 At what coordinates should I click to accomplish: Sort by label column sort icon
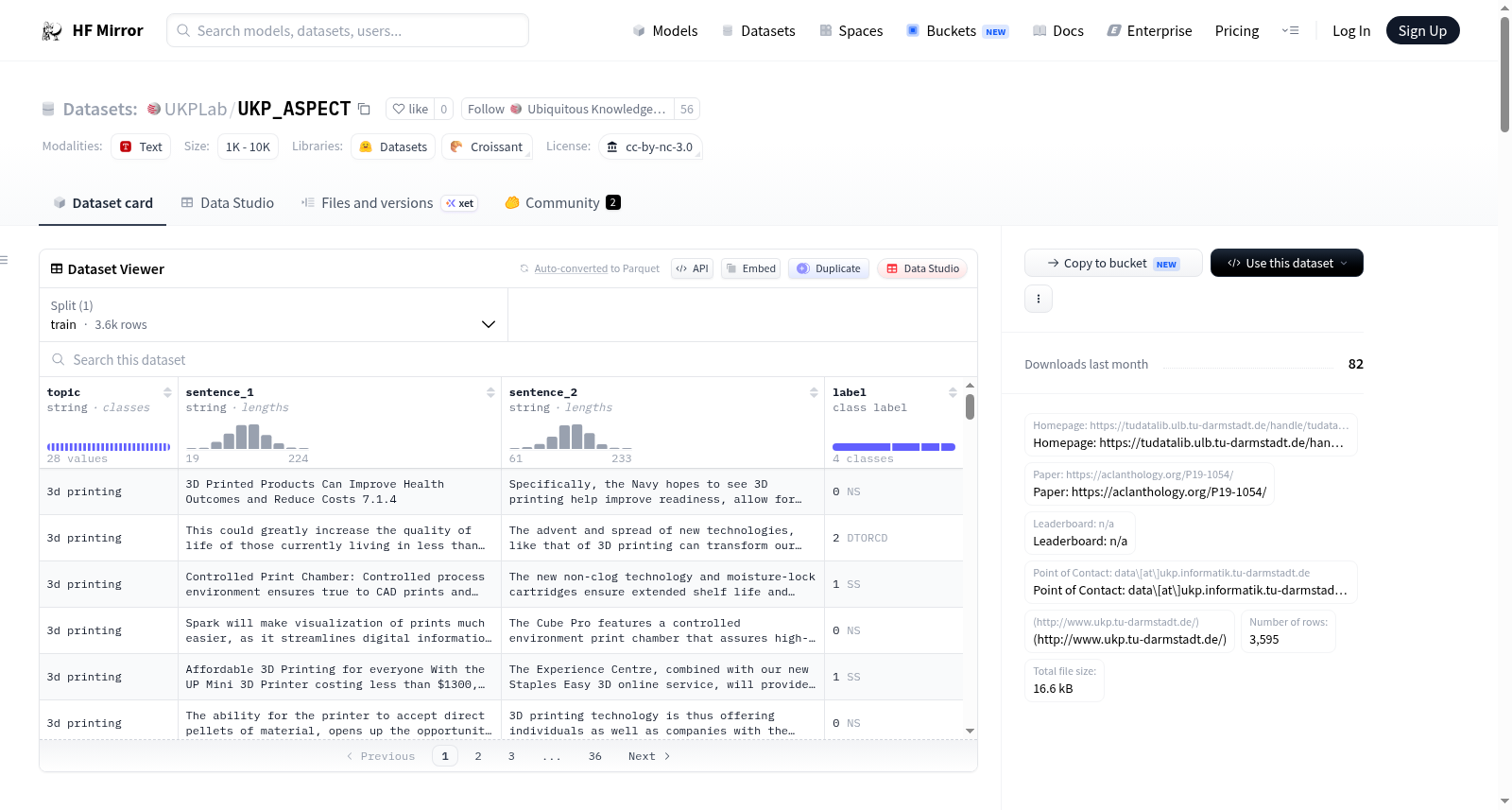click(x=953, y=392)
